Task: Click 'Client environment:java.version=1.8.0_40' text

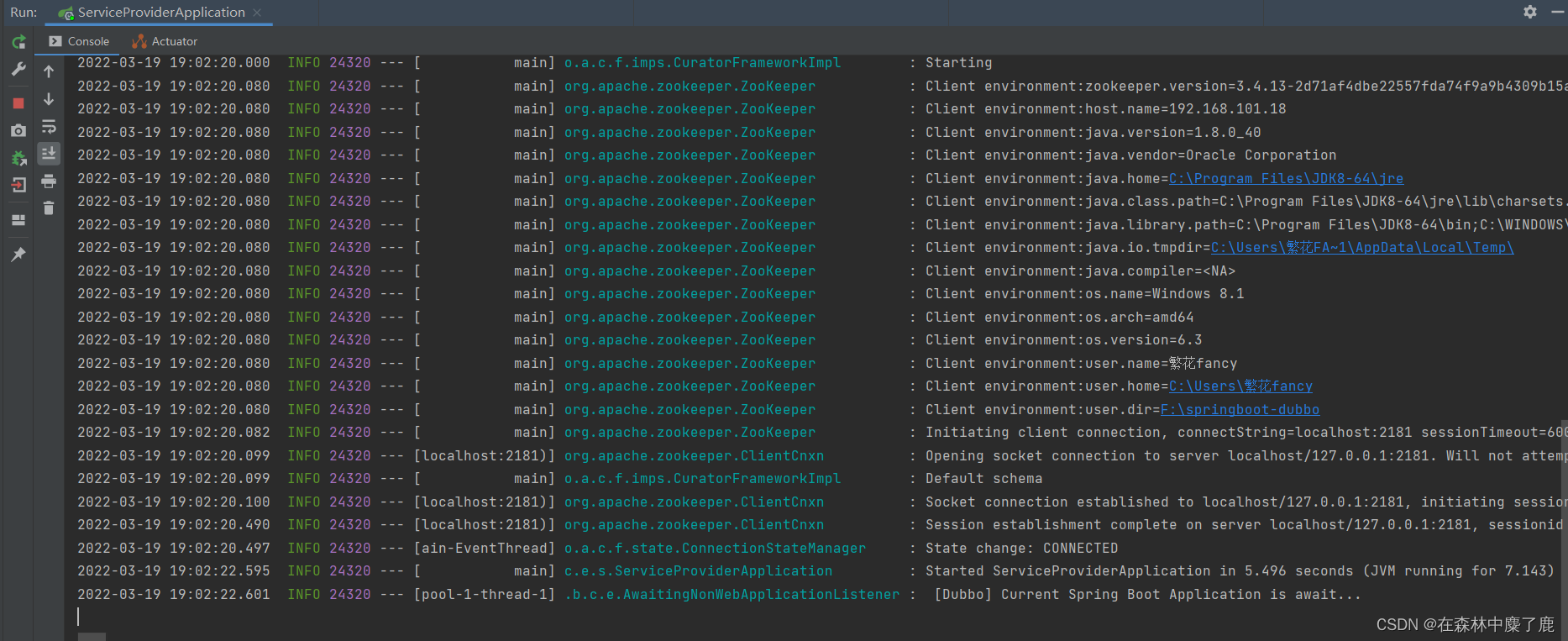Action: [1093, 133]
